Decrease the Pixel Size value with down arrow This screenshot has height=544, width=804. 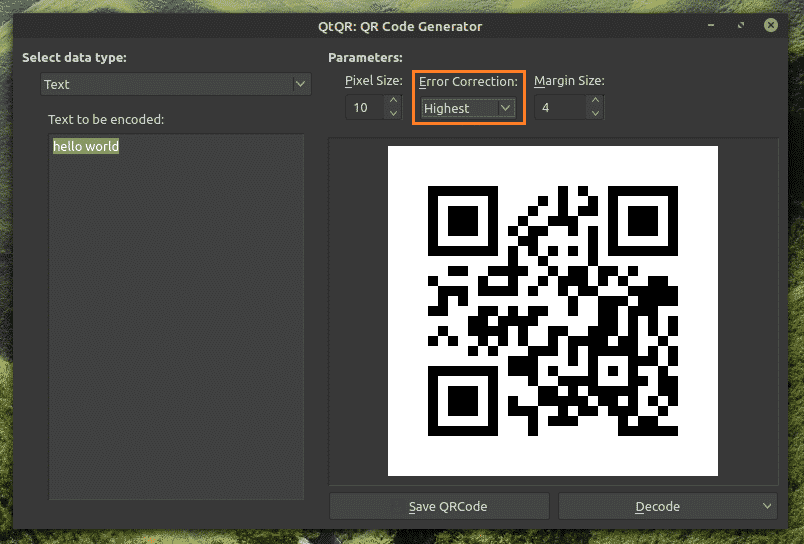[x=393, y=113]
